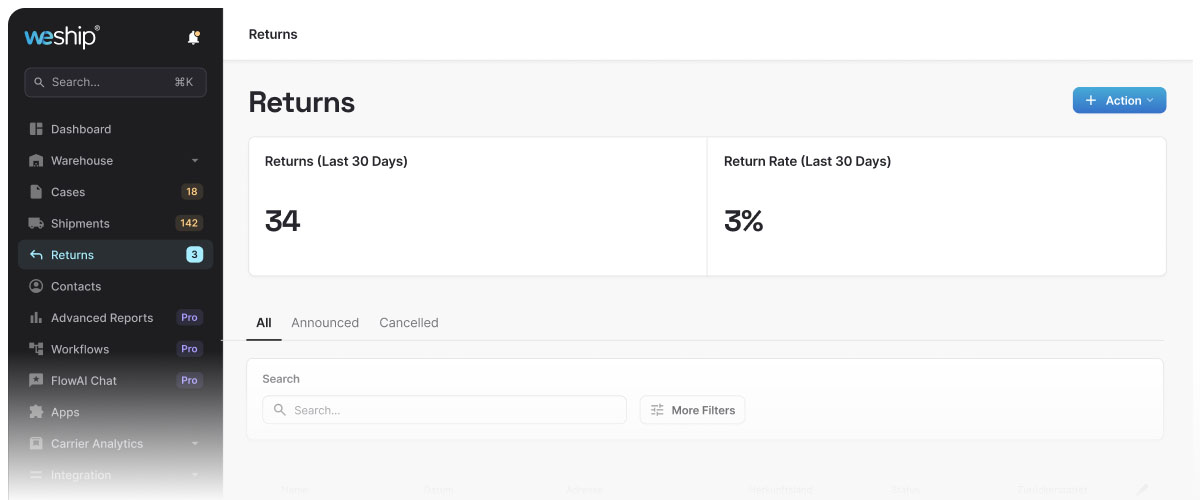Screen dimensions: 1200x500
Task: Open Advanced Reports chart icon
Action: click(37, 318)
